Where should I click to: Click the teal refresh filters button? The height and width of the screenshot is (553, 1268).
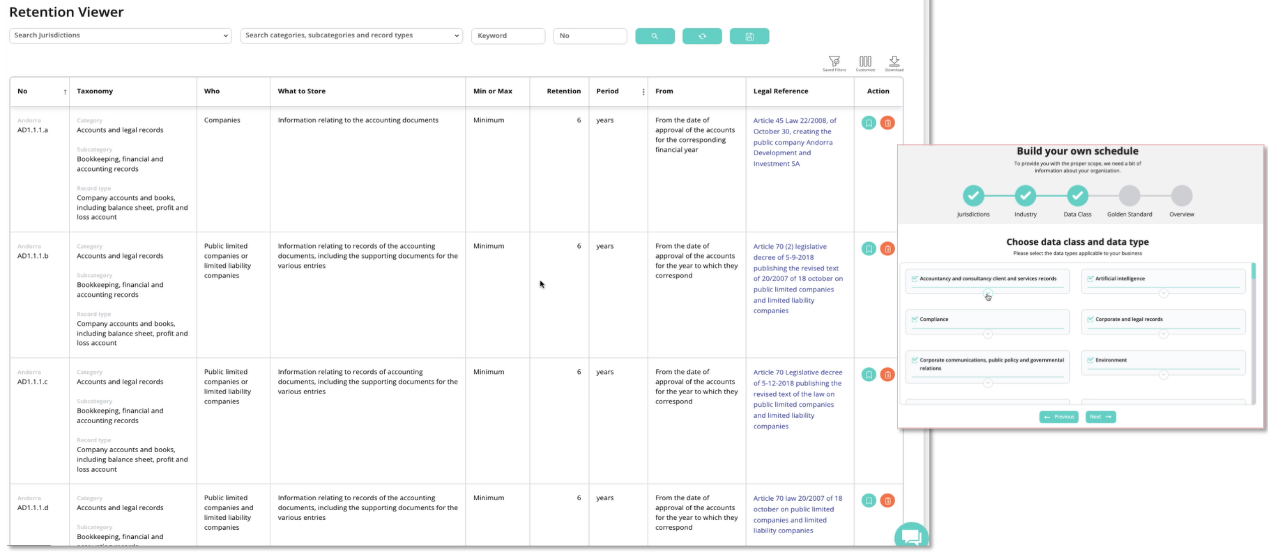[x=702, y=36]
